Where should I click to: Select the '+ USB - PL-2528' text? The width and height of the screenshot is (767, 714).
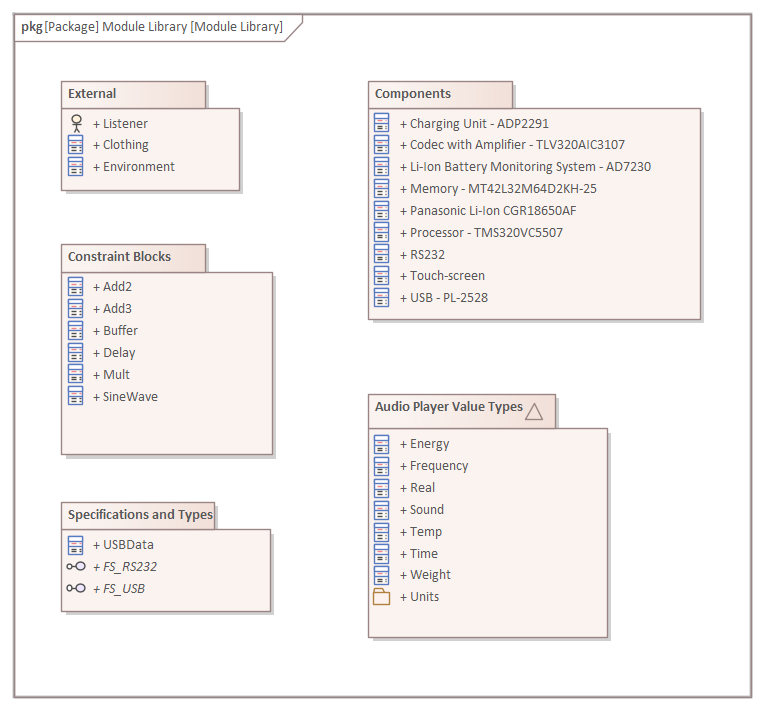click(444, 298)
